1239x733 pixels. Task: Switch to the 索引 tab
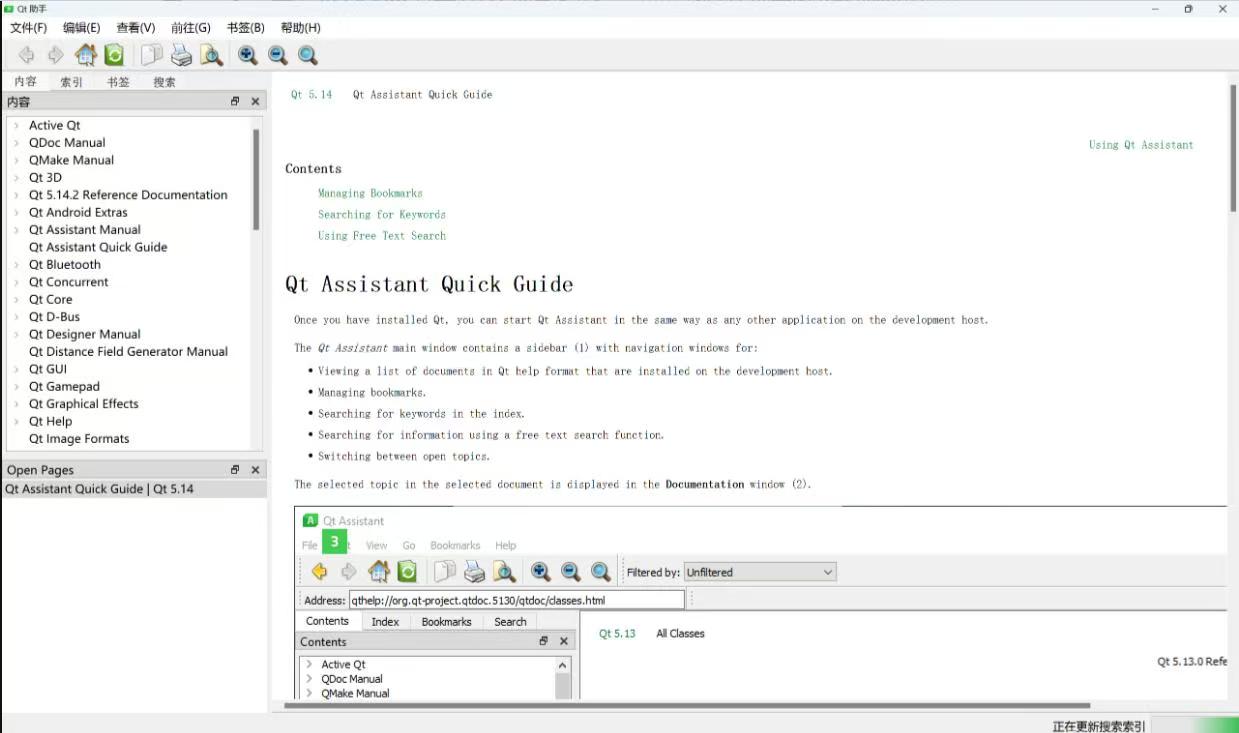click(x=72, y=82)
